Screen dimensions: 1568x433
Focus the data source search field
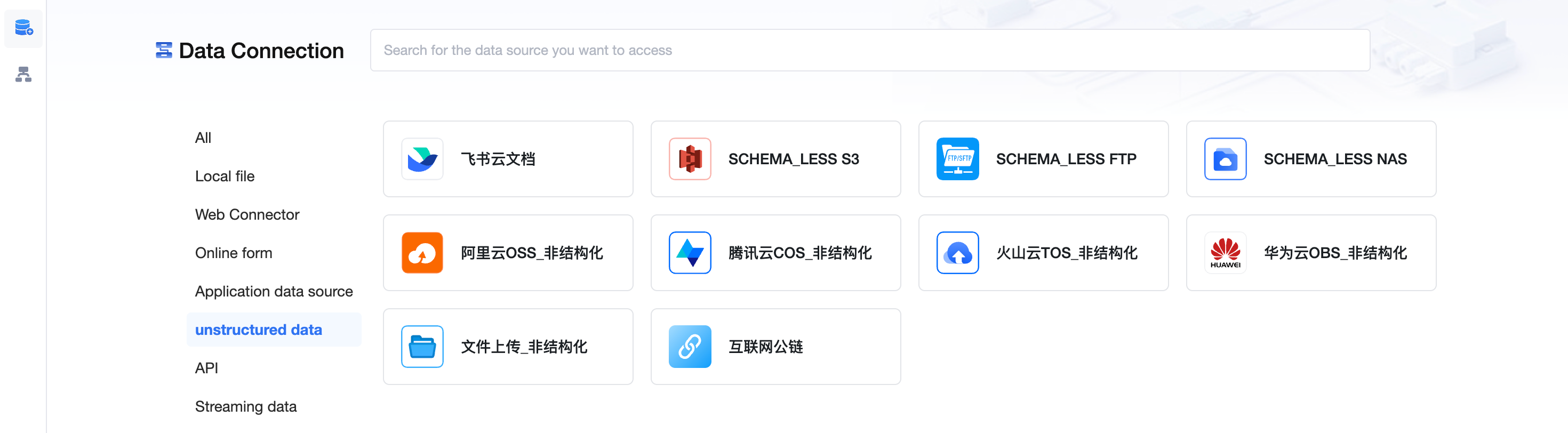[x=870, y=50]
